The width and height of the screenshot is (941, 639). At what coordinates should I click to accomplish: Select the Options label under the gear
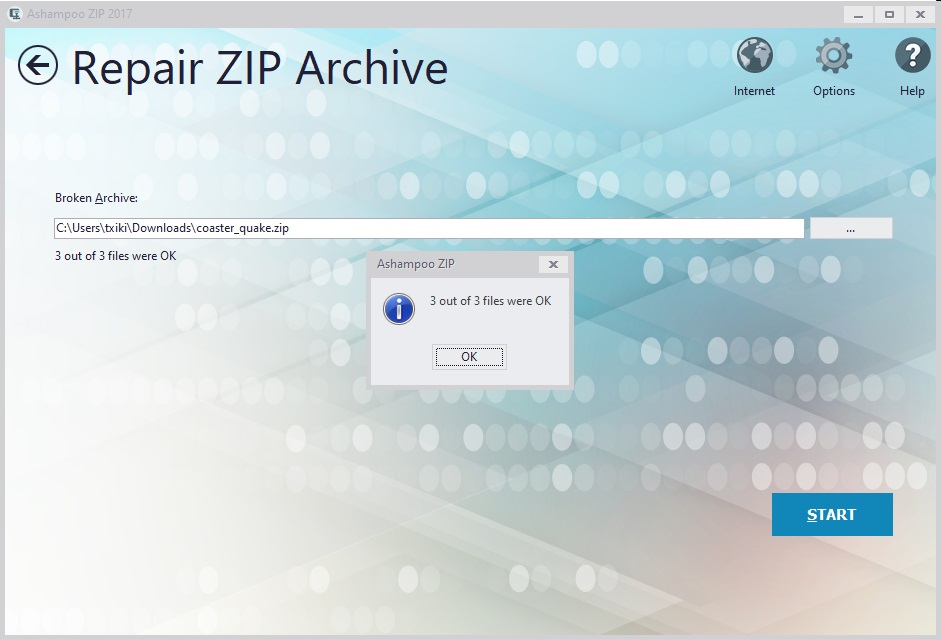point(833,90)
